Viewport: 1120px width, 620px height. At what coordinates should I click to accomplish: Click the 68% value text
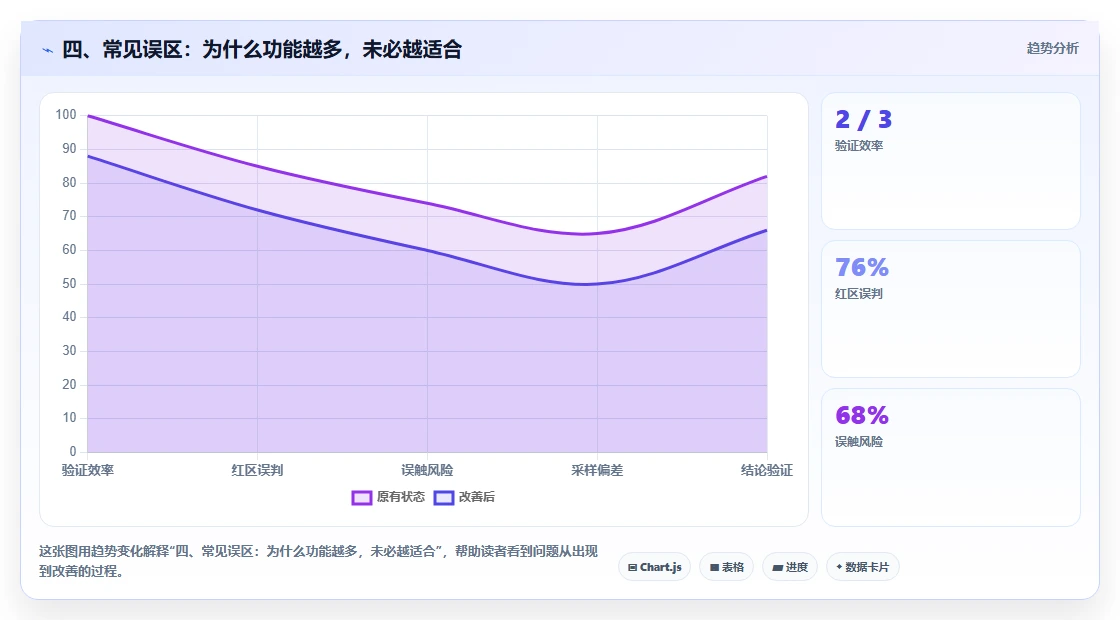[x=862, y=415]
